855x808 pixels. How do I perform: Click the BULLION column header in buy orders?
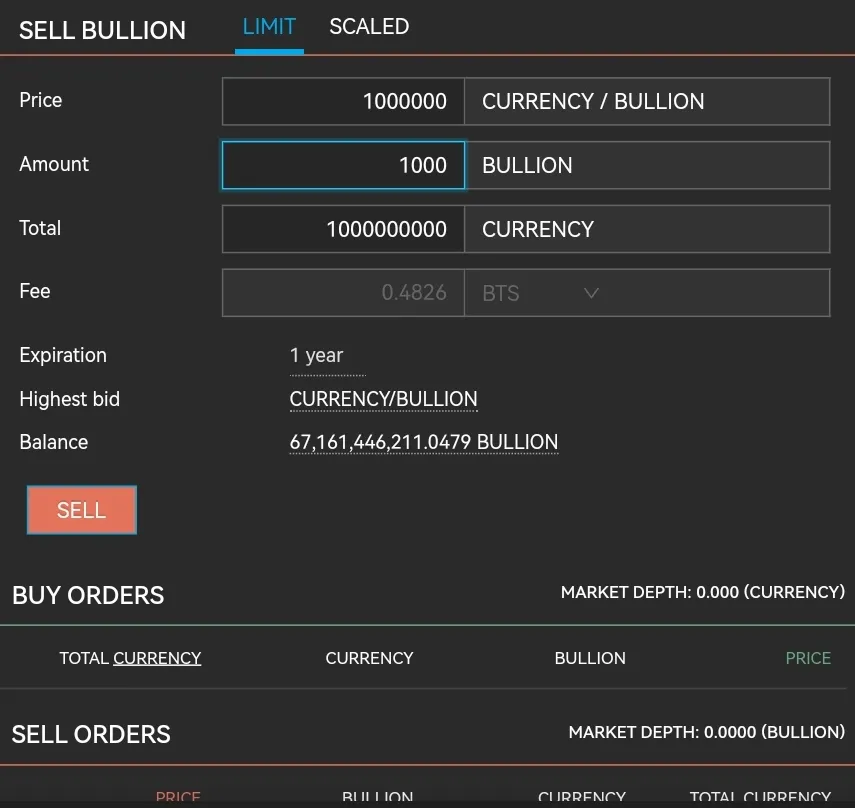[590, 658]
